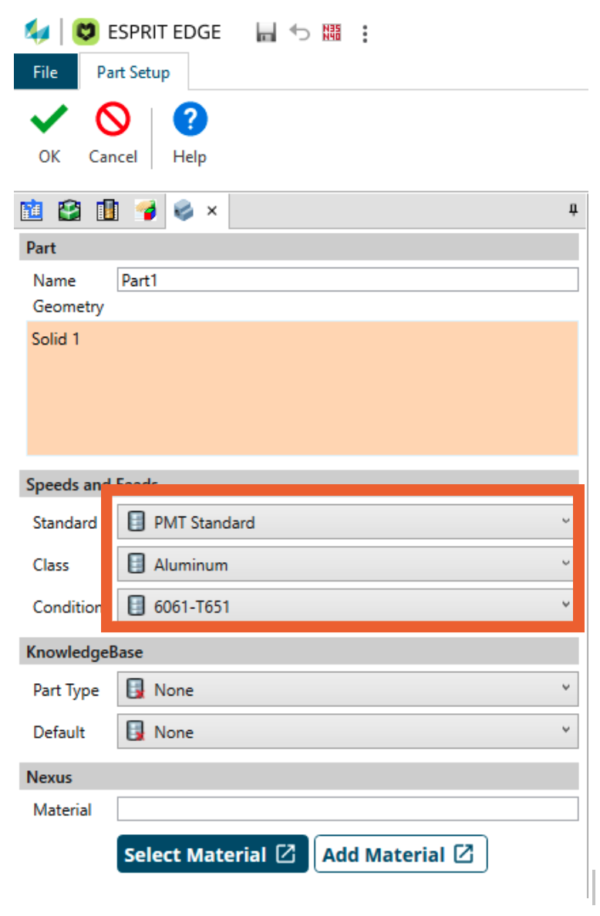The width and height of the screenshot is (600, 916).
Task: Open the File tab
Action: coord(45,72)
